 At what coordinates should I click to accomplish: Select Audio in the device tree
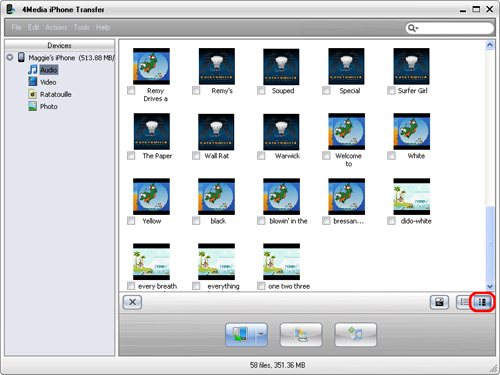[x=49, y=70]
